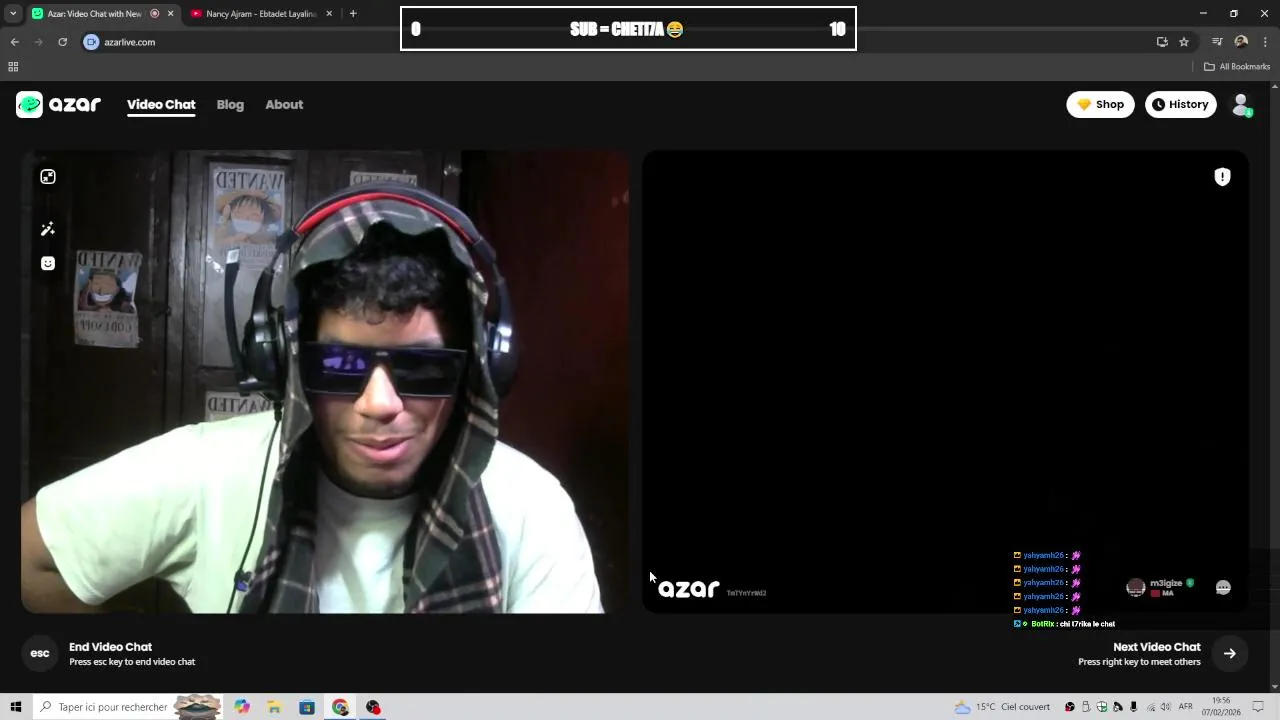The height and width of the screenshot is (720, 1280).
Task: Click the local webcam video feed
Action: coord(325,382)
